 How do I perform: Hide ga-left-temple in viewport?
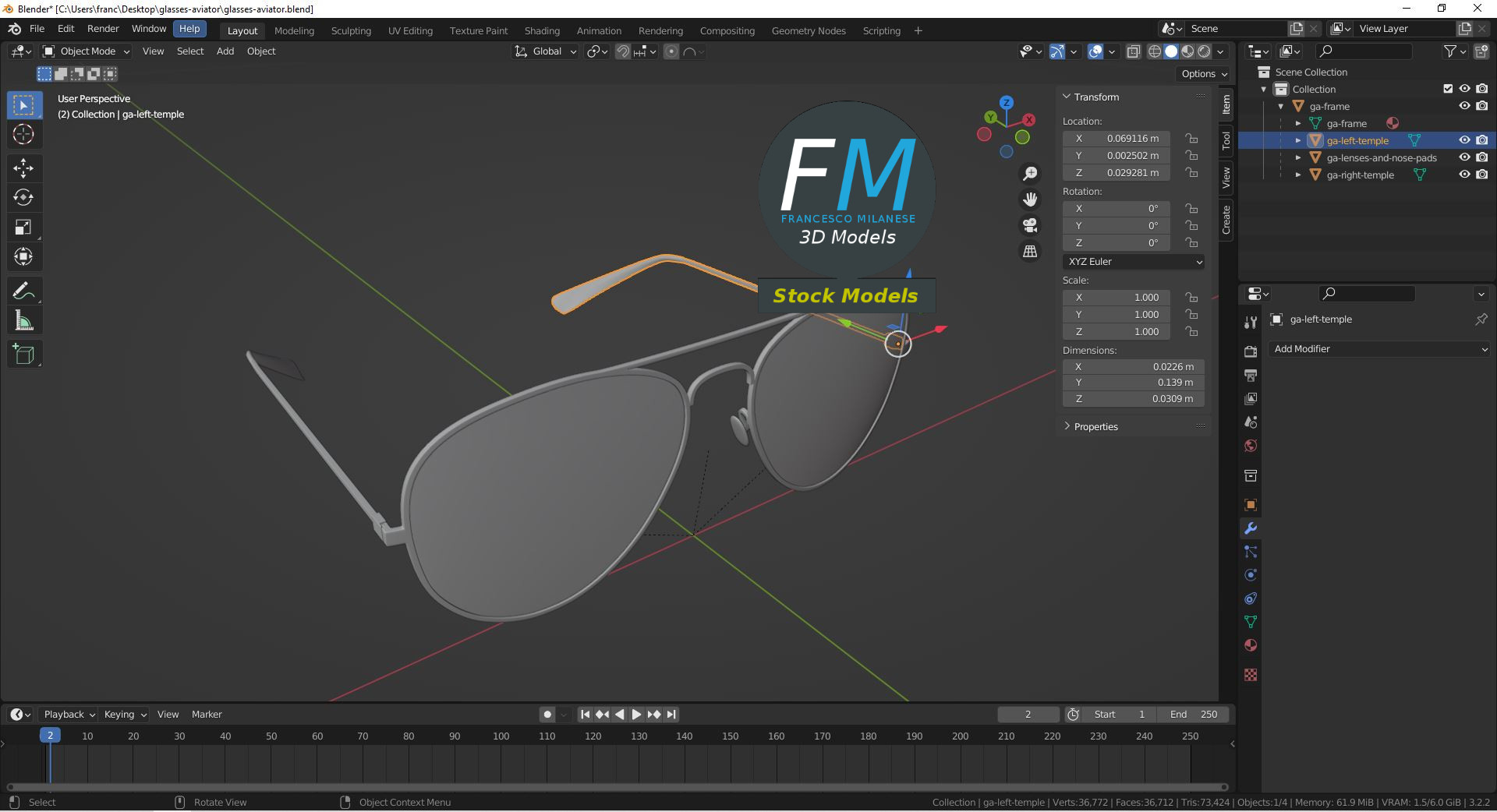[x=1464, y=140]
